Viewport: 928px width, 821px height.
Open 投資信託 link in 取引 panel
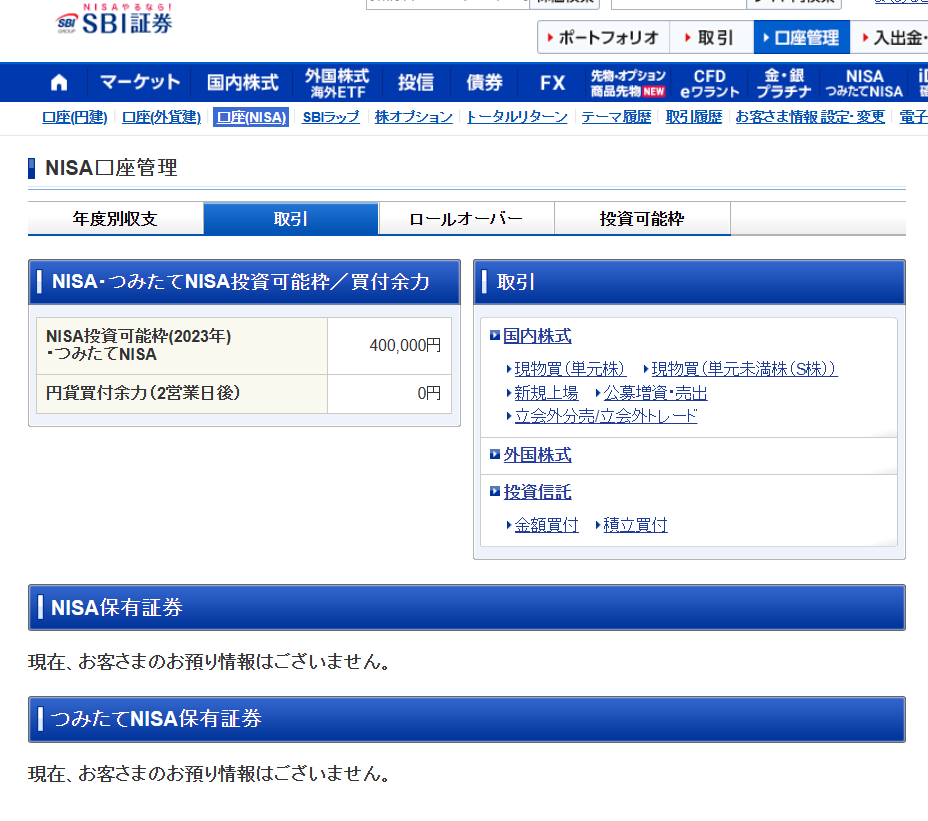coord(537,492)
